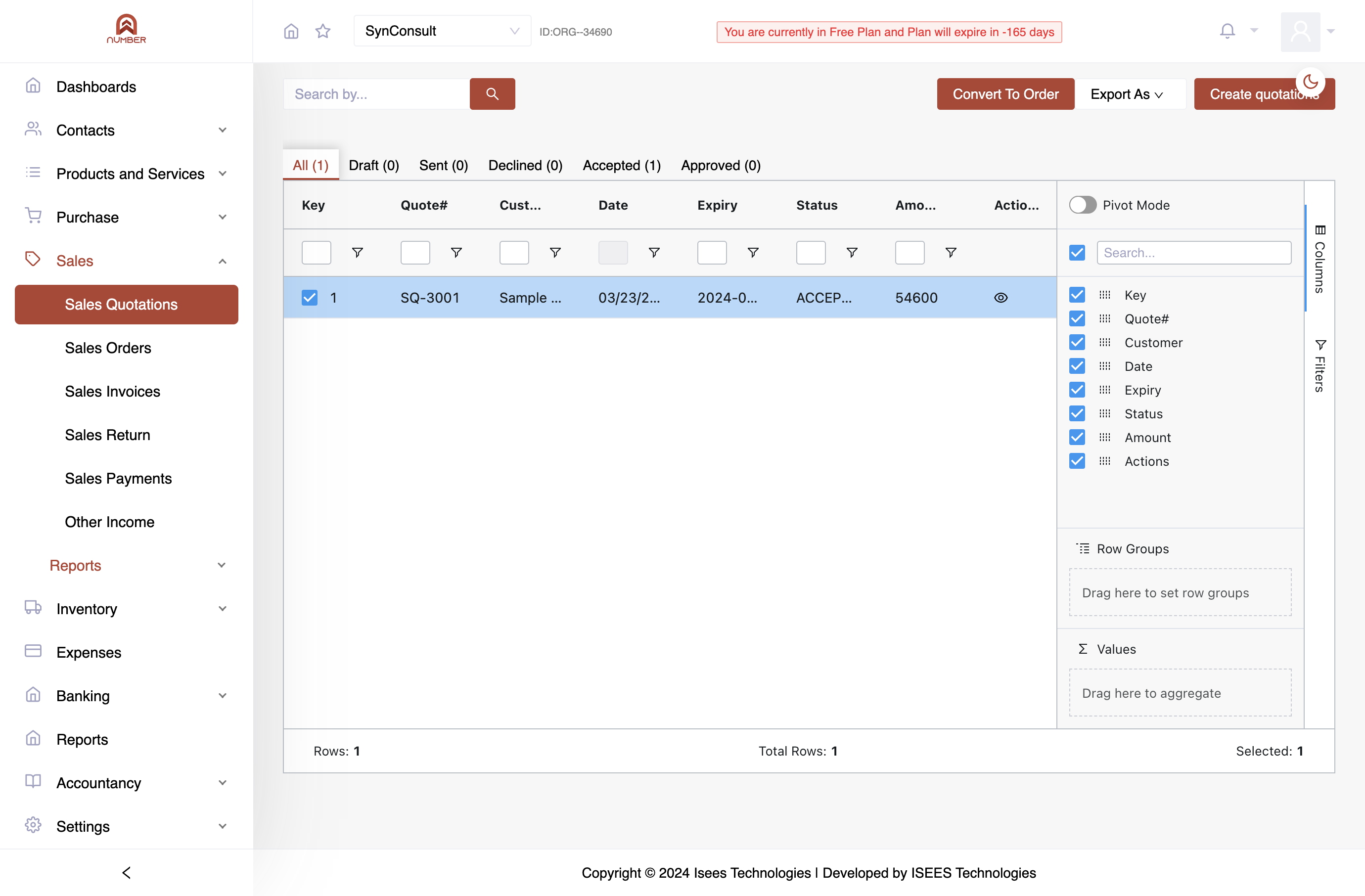Uncheck the Key column checkbox
This screenshot has height=896, width=1365.
[1077, 295]
